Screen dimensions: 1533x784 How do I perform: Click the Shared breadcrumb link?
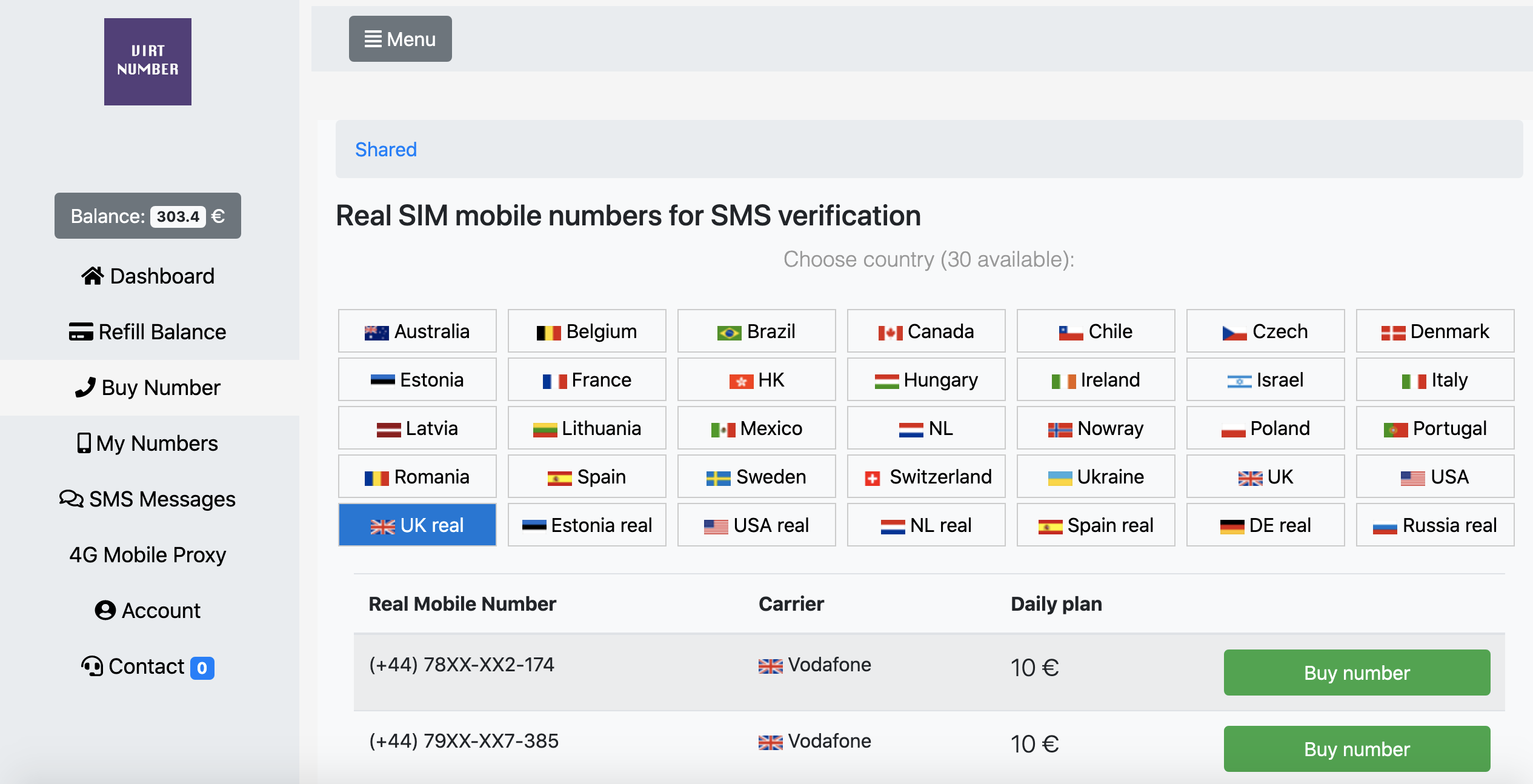[x=385, y=149]
